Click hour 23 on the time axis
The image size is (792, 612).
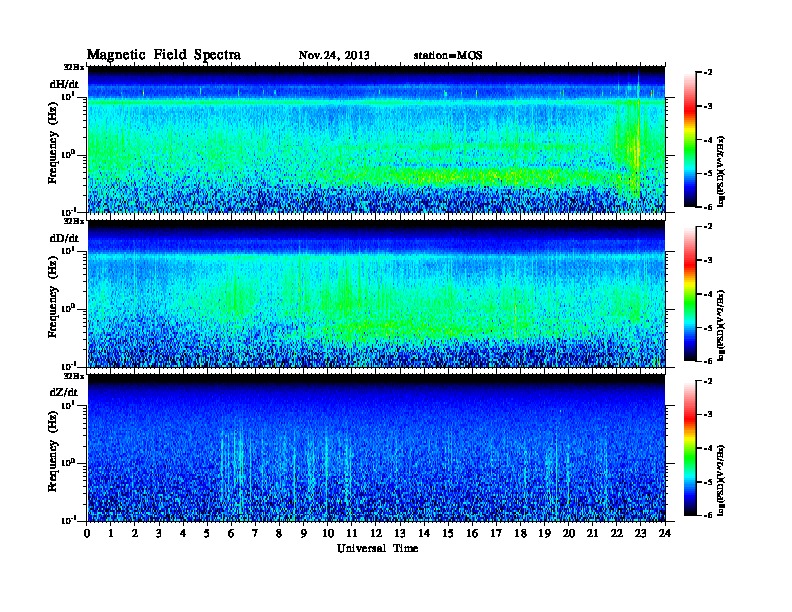641,534
